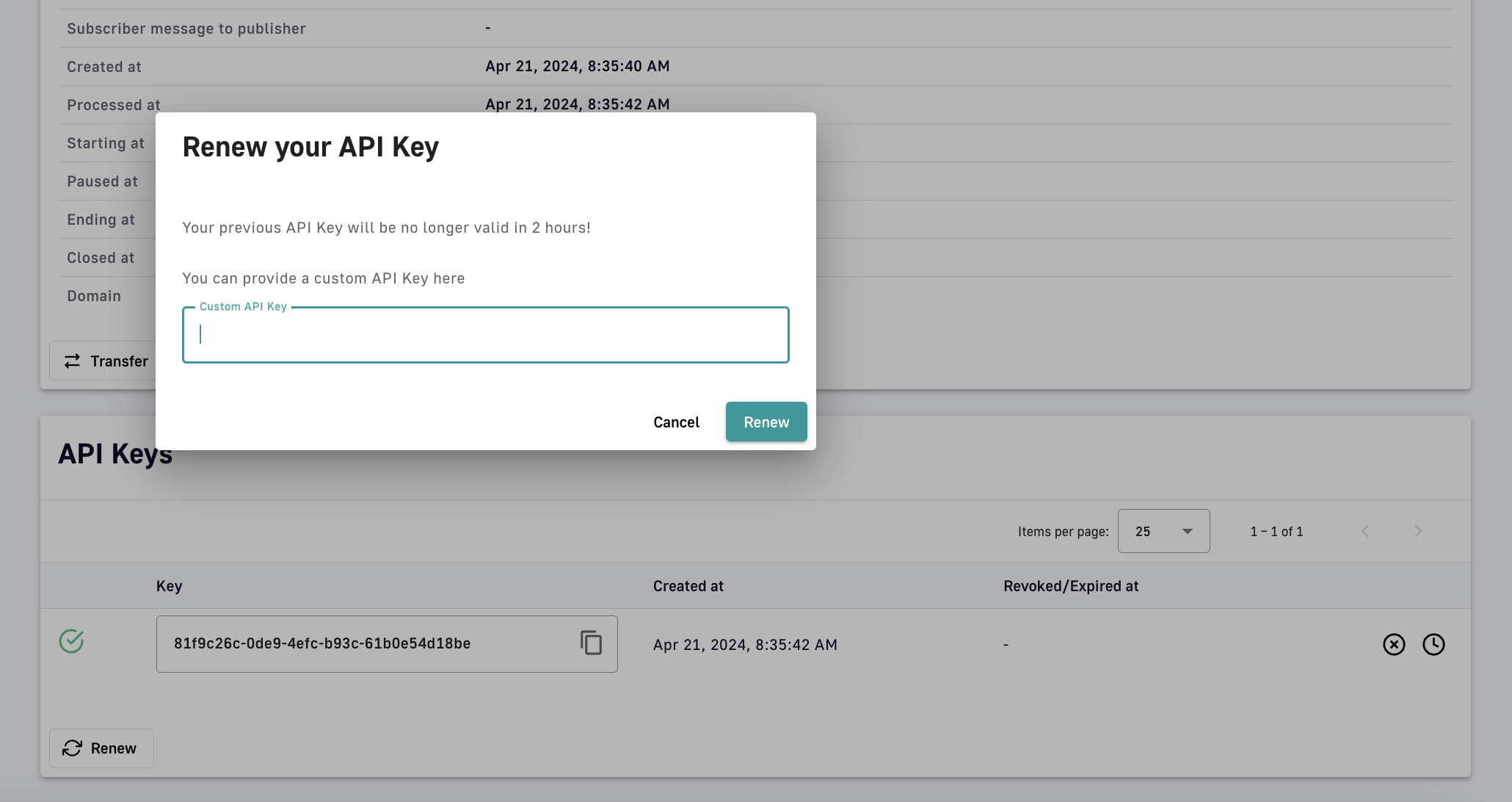The image size is (1512, 802).
Task: Copy the API key to clipboard
Action: [591, 643]
